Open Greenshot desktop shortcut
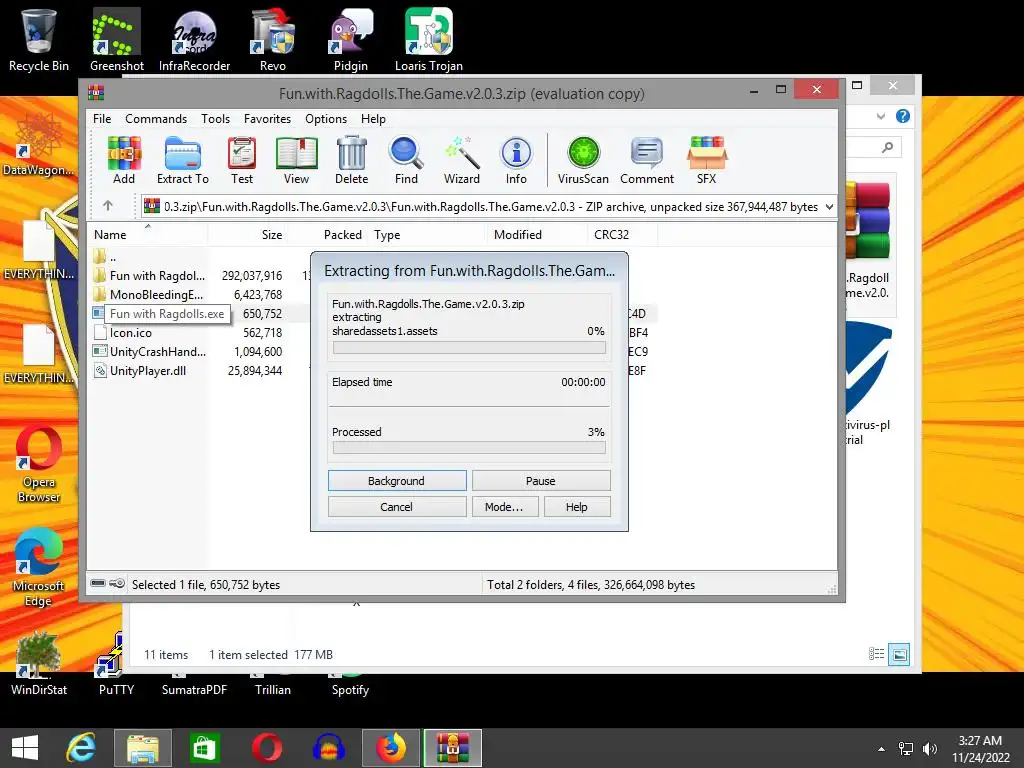This screenshot has height=768, width=1024. pyautogui.click(x=116, y=39)
